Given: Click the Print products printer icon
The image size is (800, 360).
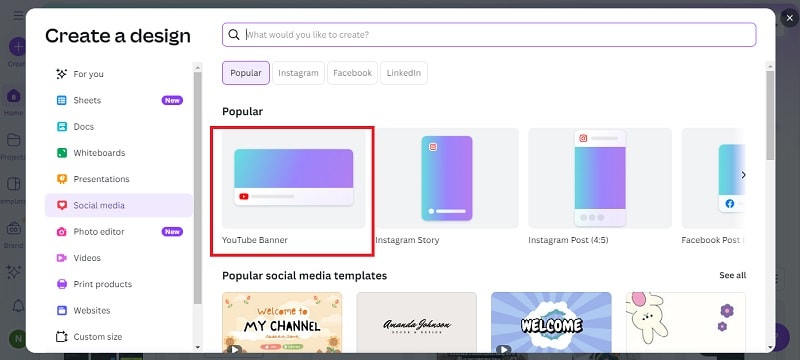Looking at the screenshot, I should click(62, 284).
